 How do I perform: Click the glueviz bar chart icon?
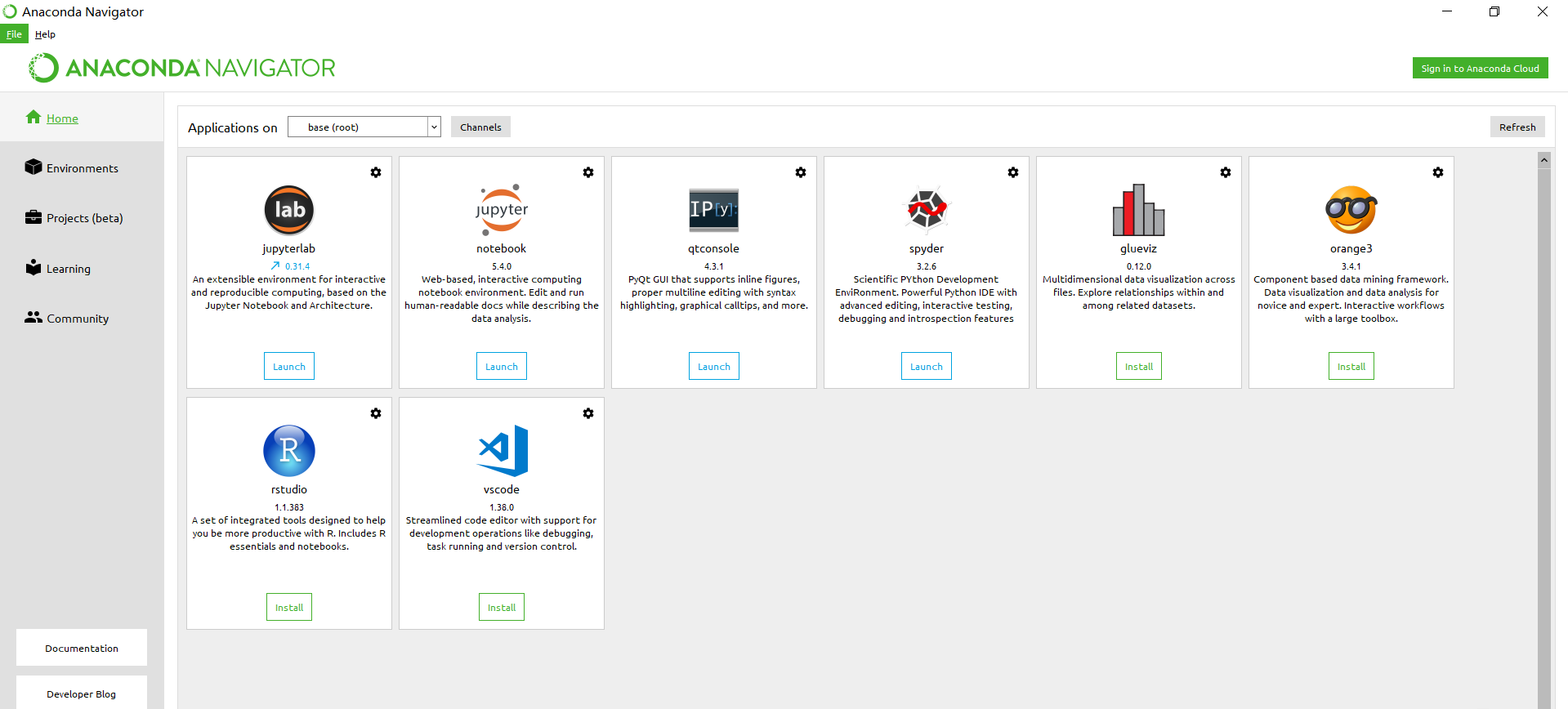pyautogui.click(x=1139, y=210)
